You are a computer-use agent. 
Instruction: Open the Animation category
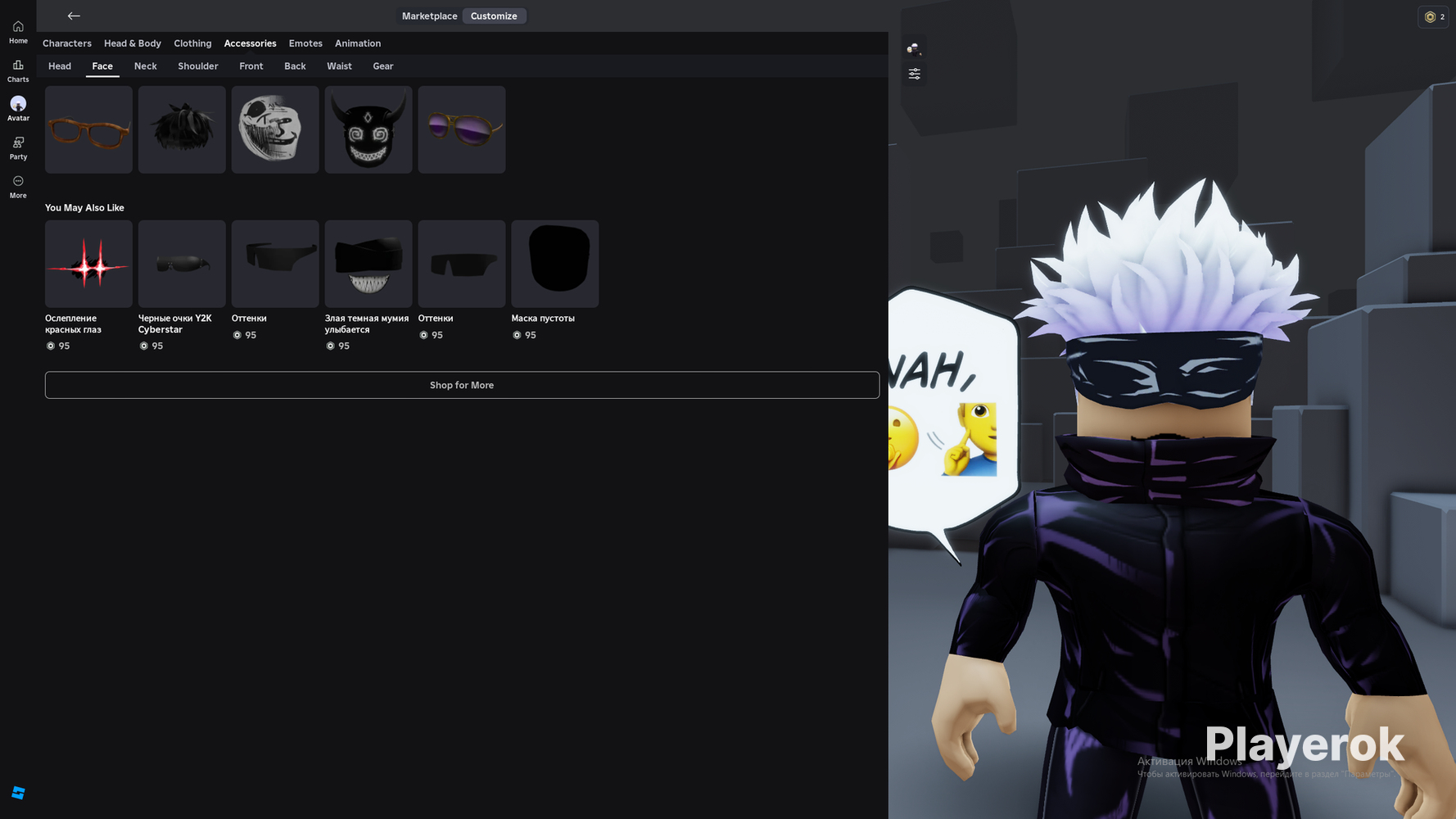tap(358, 43)
